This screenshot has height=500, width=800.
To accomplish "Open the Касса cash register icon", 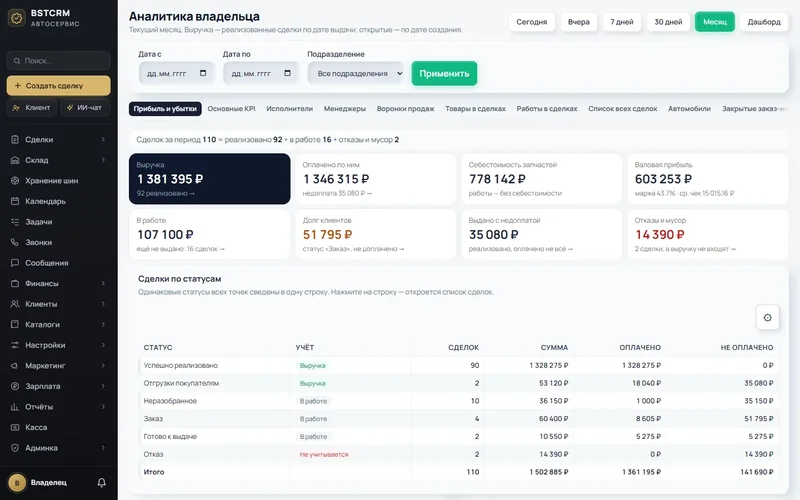I will 15,427.
